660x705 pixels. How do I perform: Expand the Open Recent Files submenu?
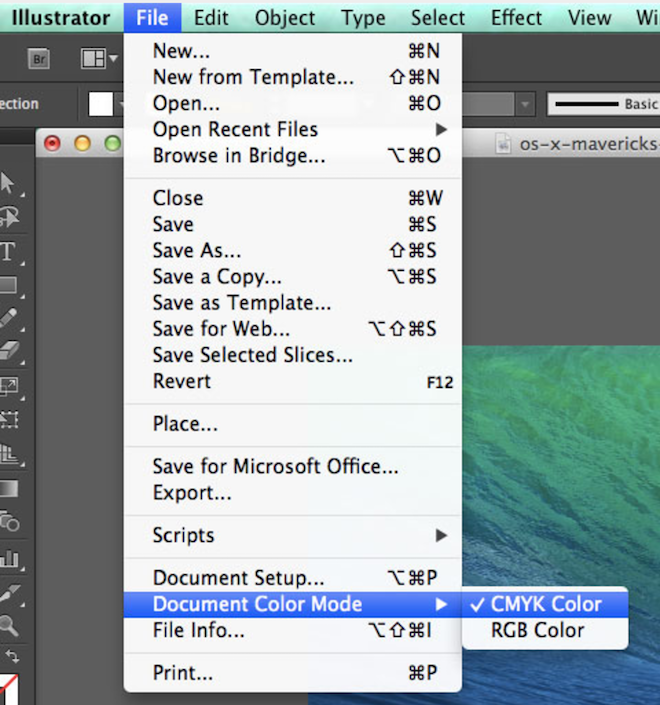click(x=293, y=130)
